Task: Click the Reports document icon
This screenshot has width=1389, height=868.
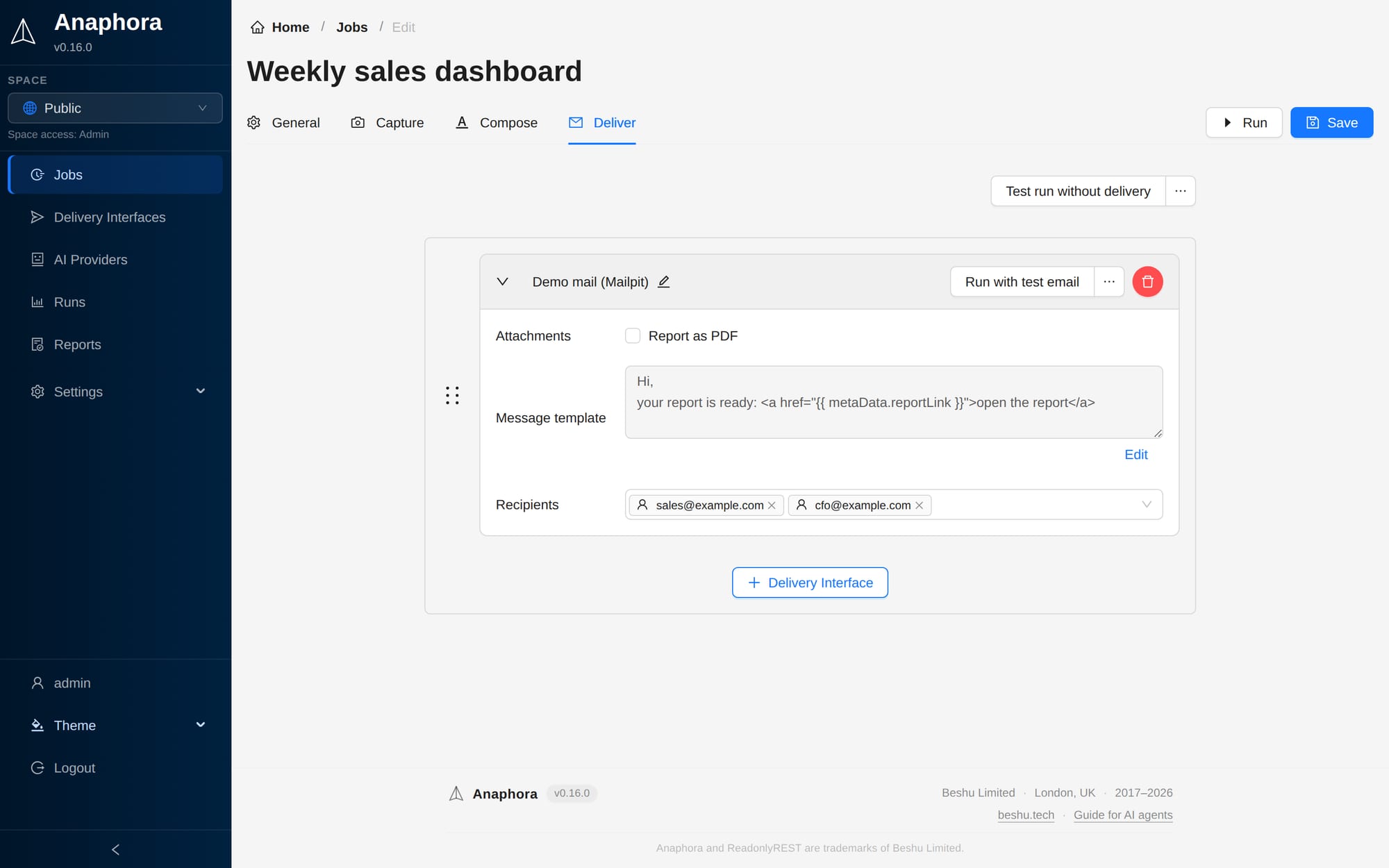Action: click(x=38, y=344)
